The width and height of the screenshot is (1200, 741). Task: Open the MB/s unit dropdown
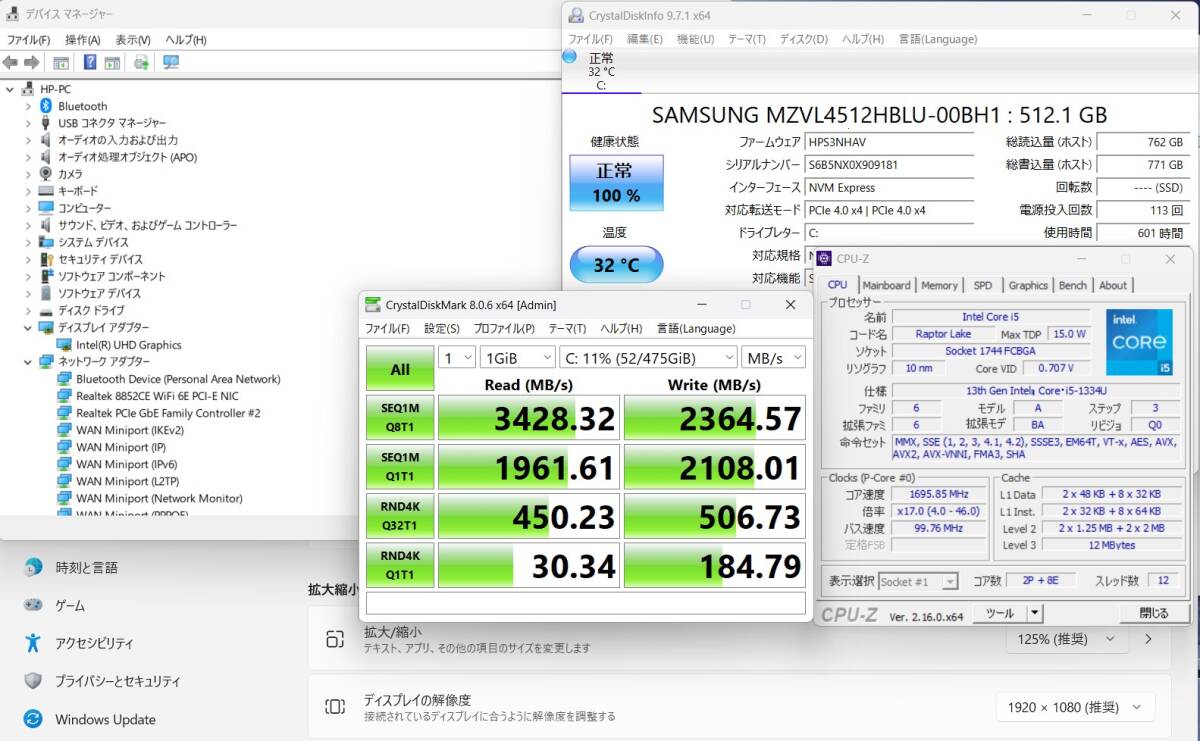pyautogui.click(x=773, y=357)
